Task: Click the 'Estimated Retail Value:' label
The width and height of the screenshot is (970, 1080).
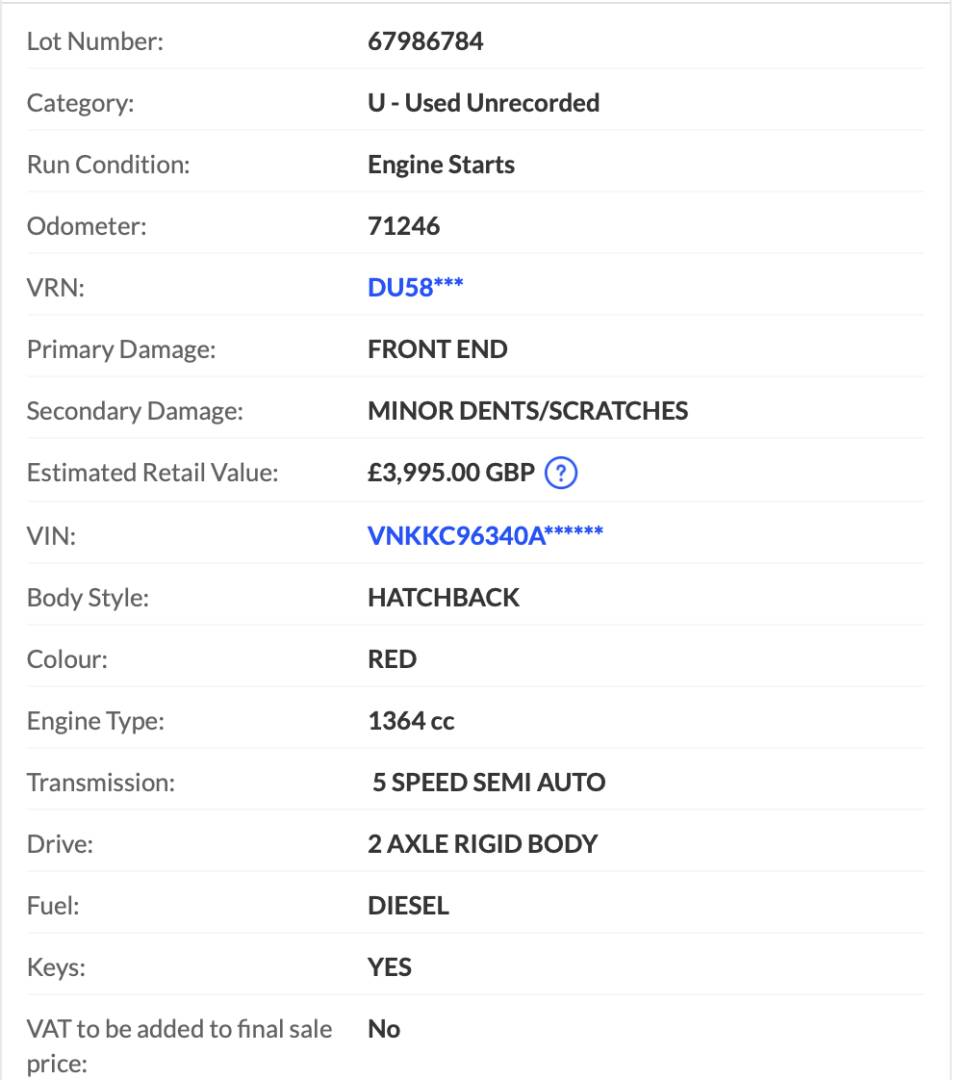Action: click(152, 473)
